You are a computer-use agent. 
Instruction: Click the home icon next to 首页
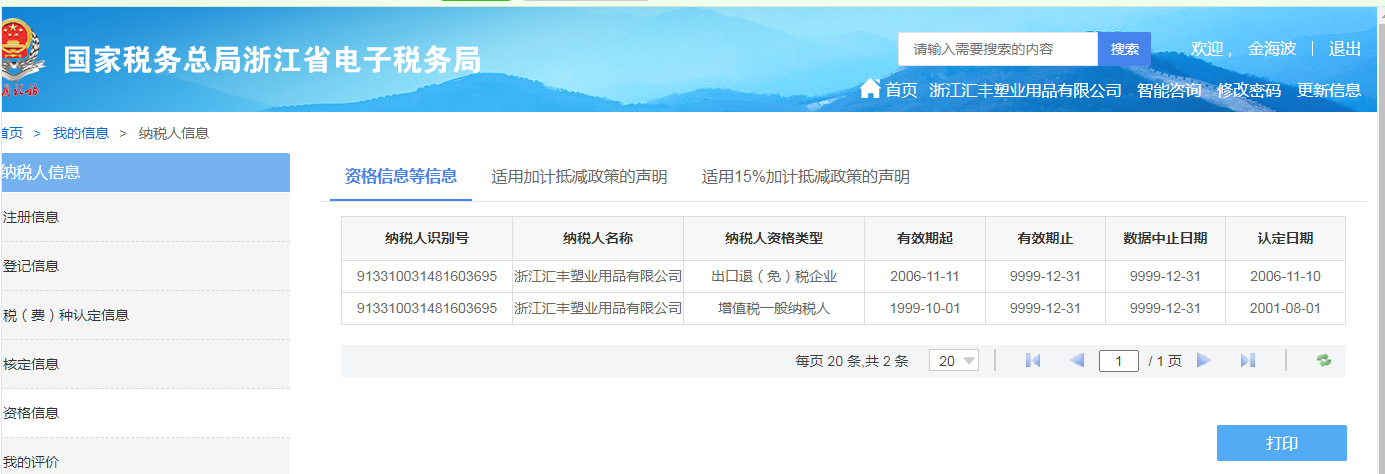[870, 90]
